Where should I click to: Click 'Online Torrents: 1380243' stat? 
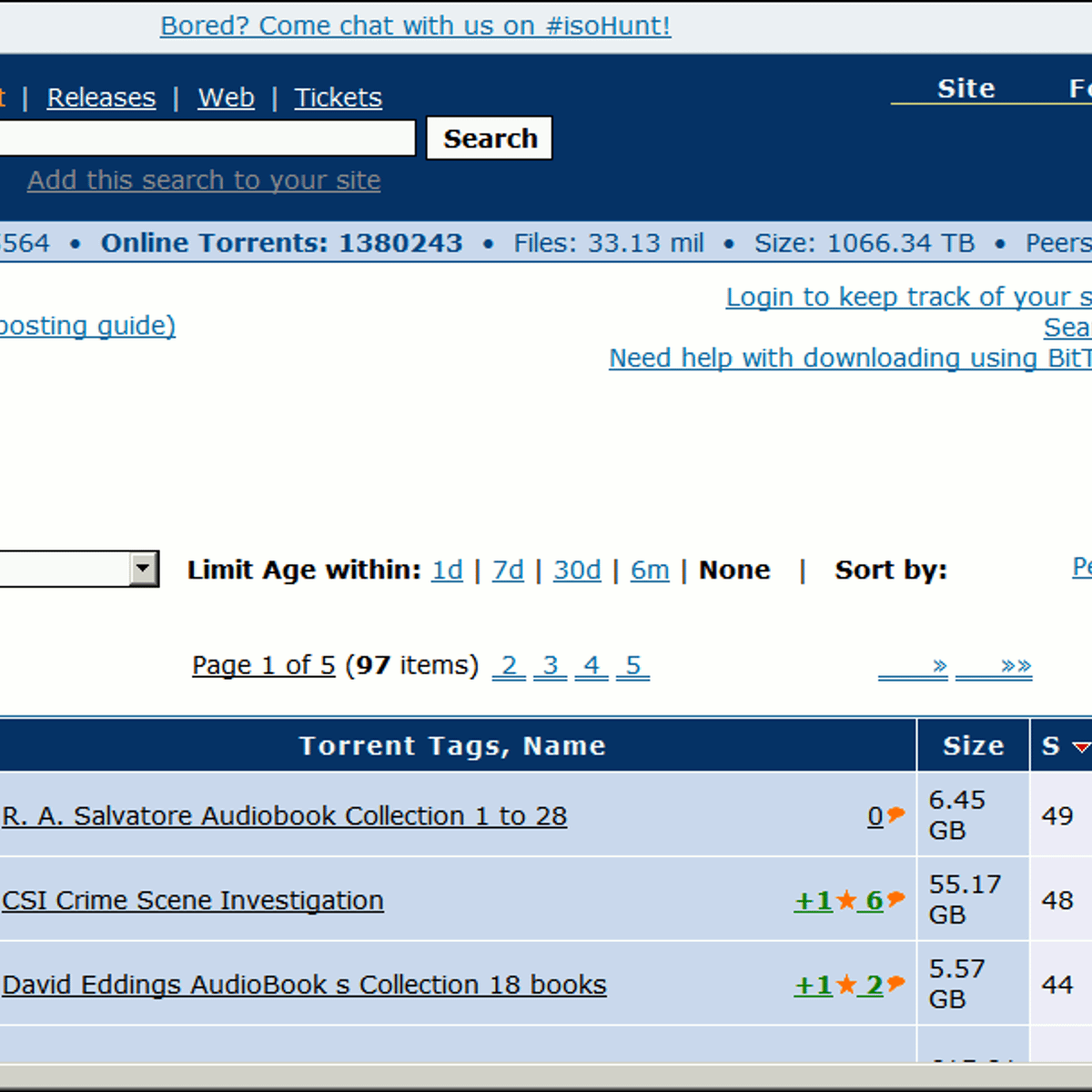(281, 243)
